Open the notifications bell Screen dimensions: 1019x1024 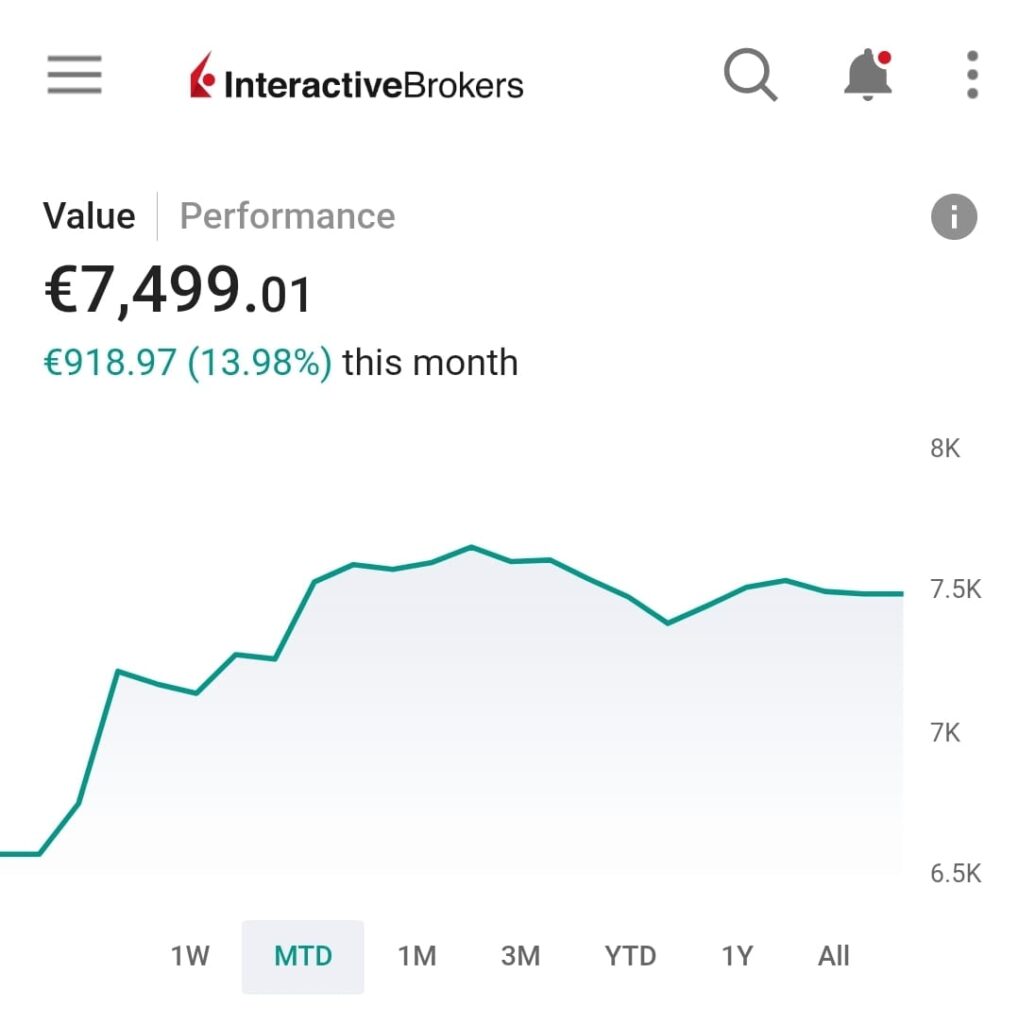pos(867,75)
